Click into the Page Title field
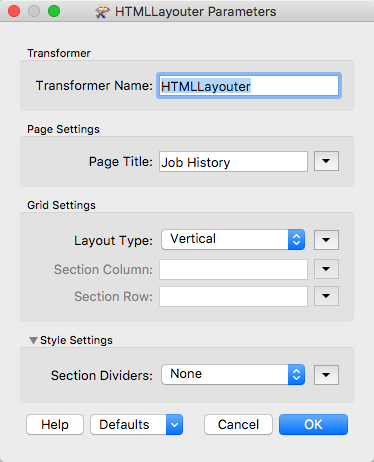This screenshot has height=462, width=374. (x=233, y=162)
